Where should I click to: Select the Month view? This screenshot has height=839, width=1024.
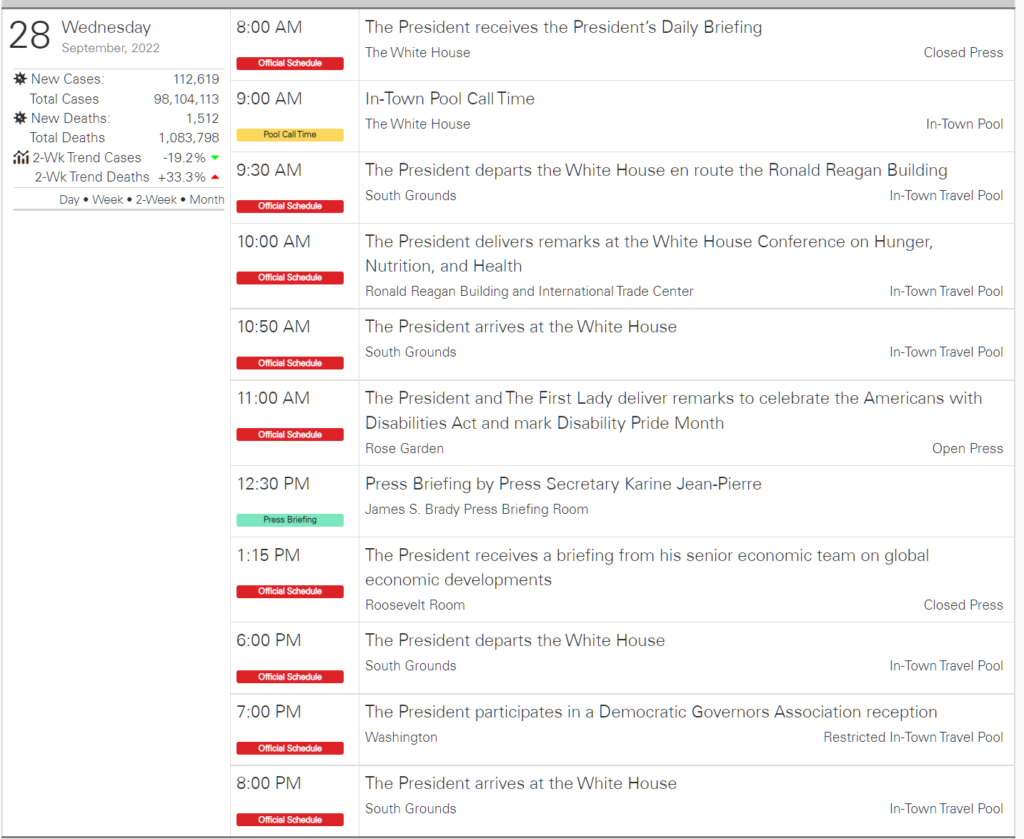tap(207, 199)
